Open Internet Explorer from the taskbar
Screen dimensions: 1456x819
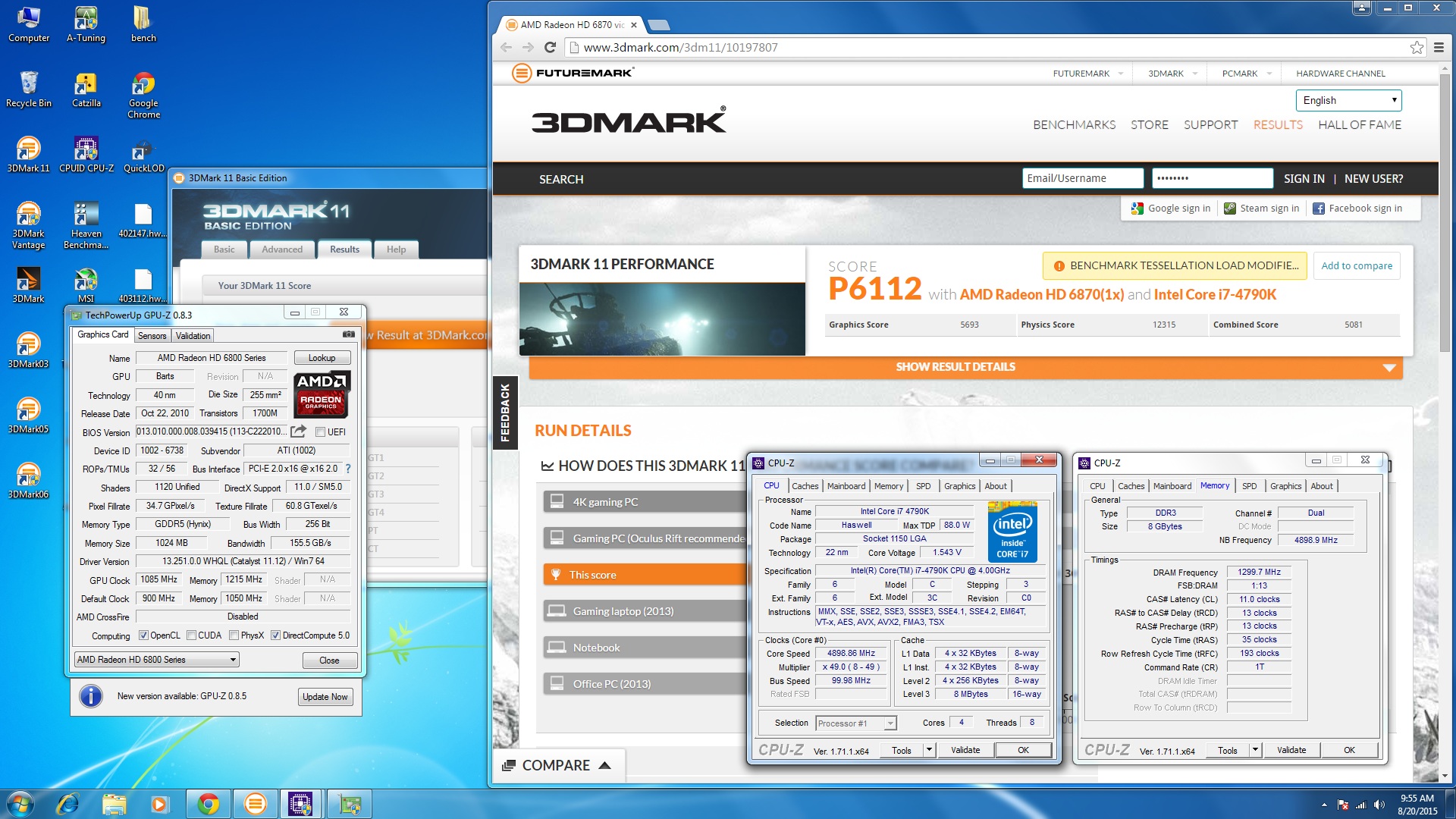68,804
